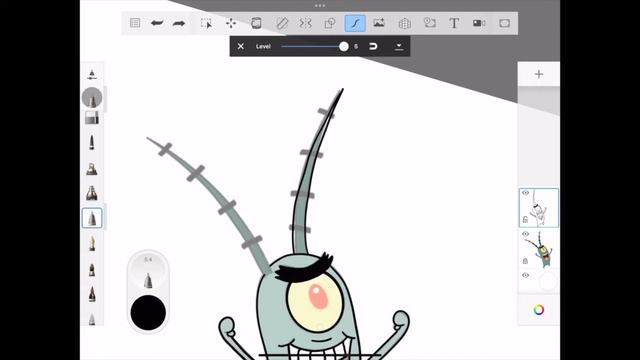
Task: Open the black color puck
Action: click(x=148, y=312)
